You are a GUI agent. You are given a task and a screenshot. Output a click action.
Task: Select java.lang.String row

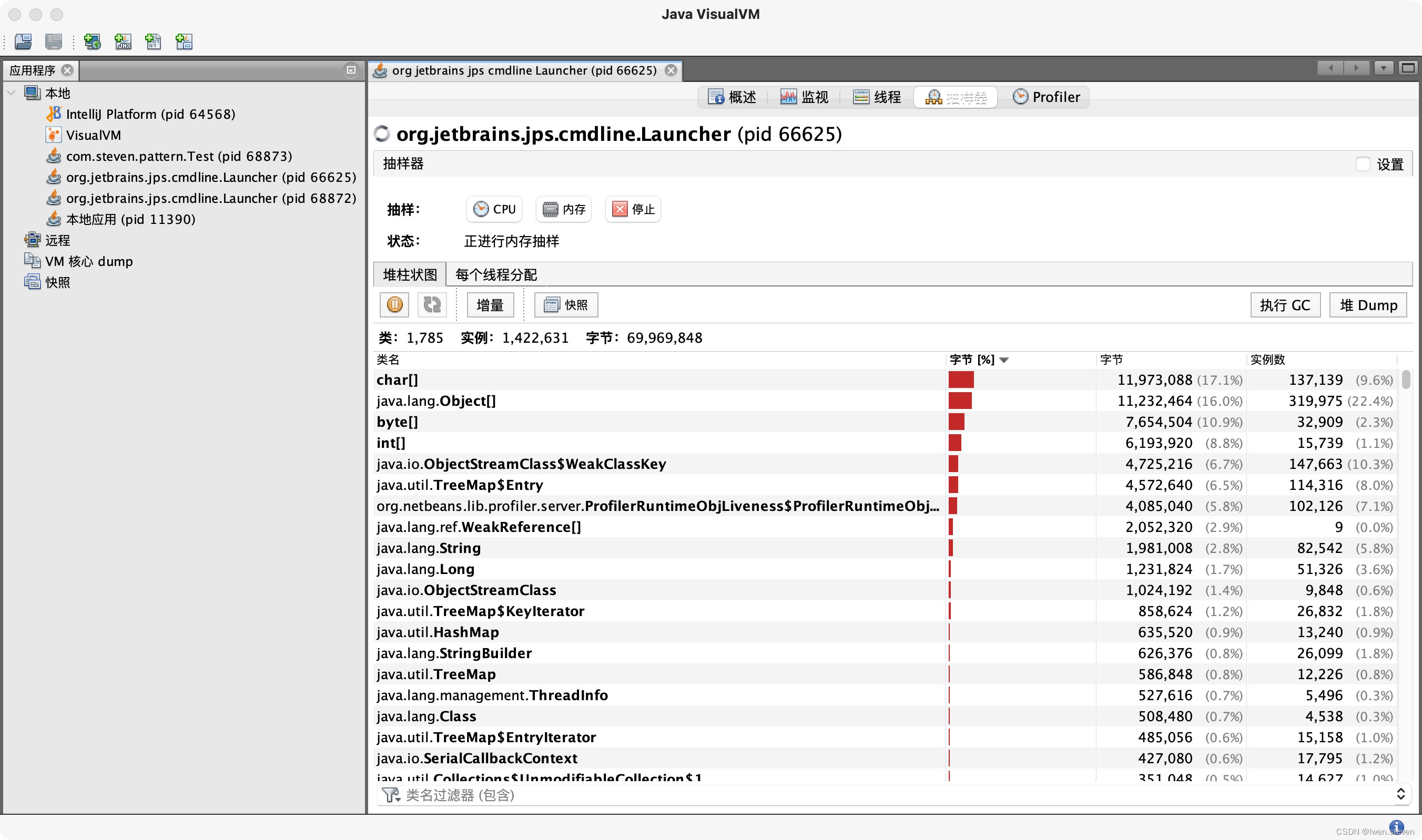886,548
